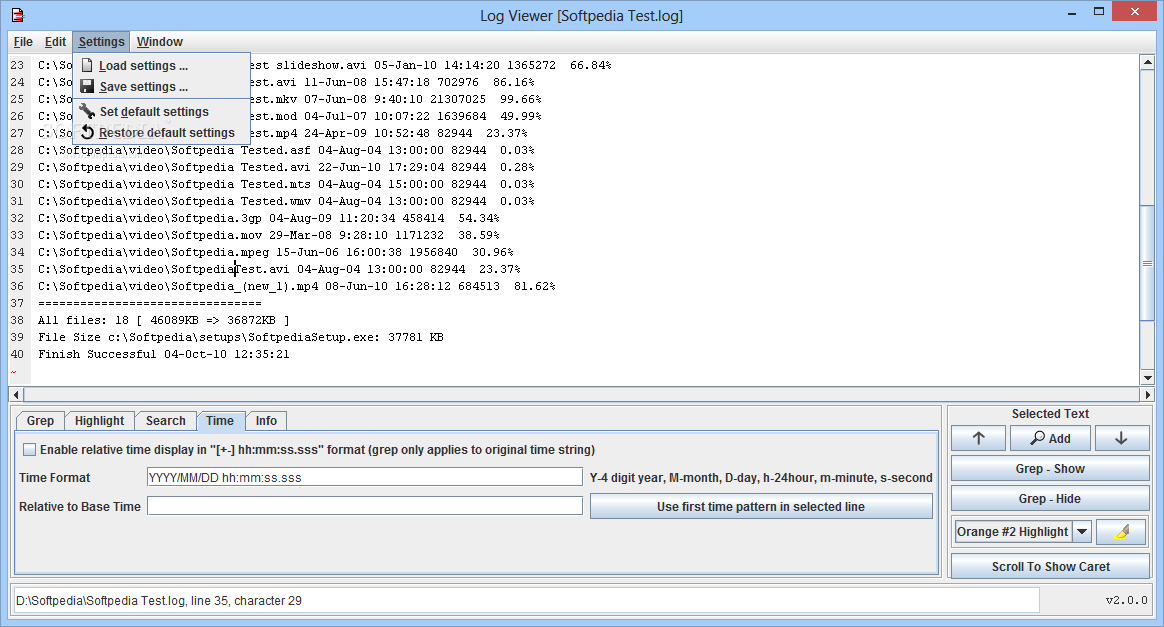Click the status bar file path text

pyautogui.click(x=159, y=600)
